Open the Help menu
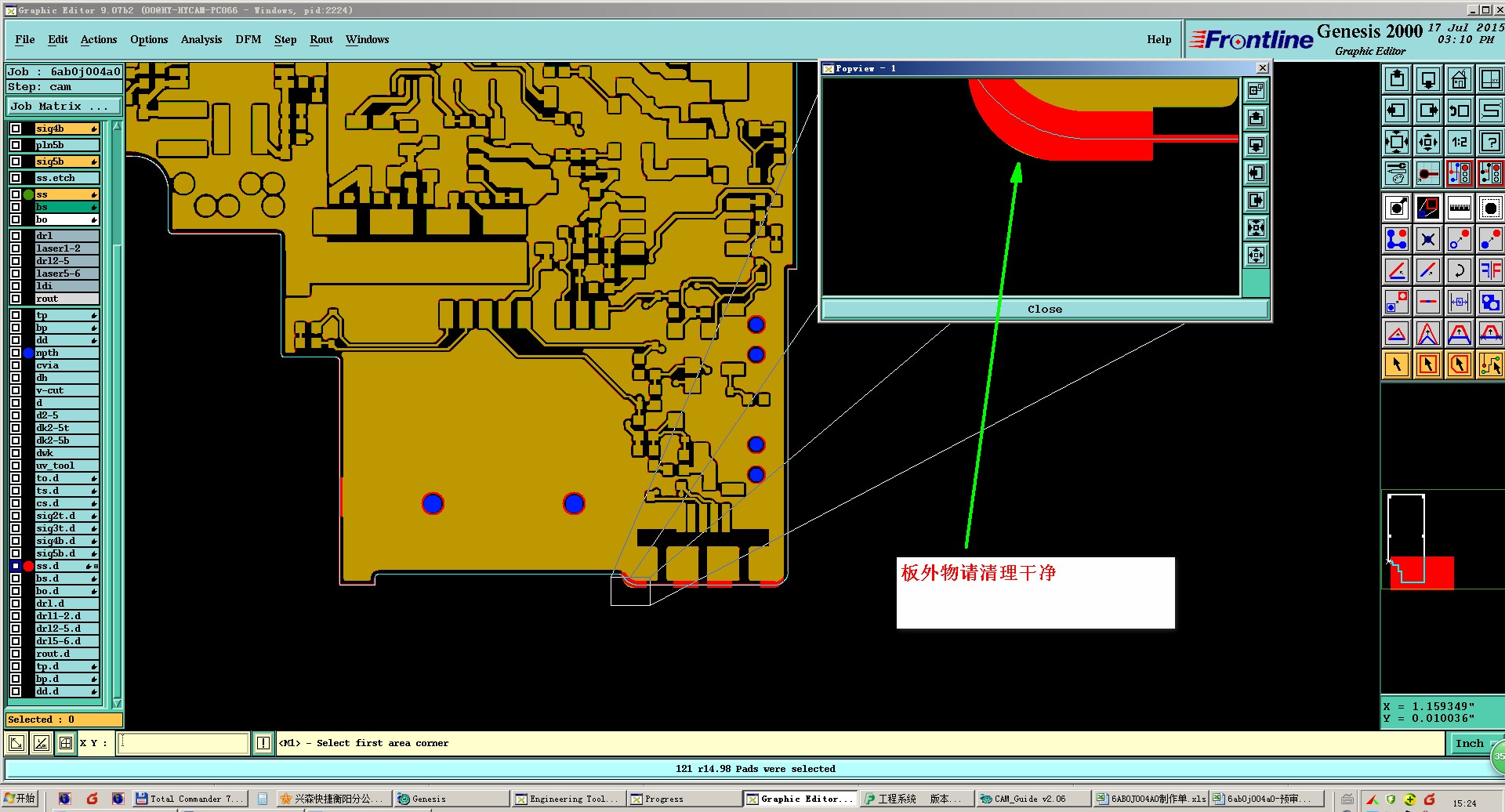1505x812 pixels. point(1159,40)
